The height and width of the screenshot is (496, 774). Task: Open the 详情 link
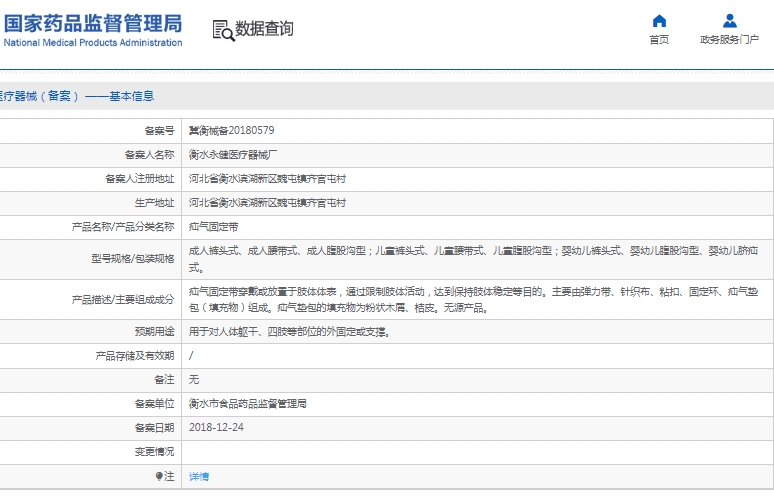click(x=199, y=476)
